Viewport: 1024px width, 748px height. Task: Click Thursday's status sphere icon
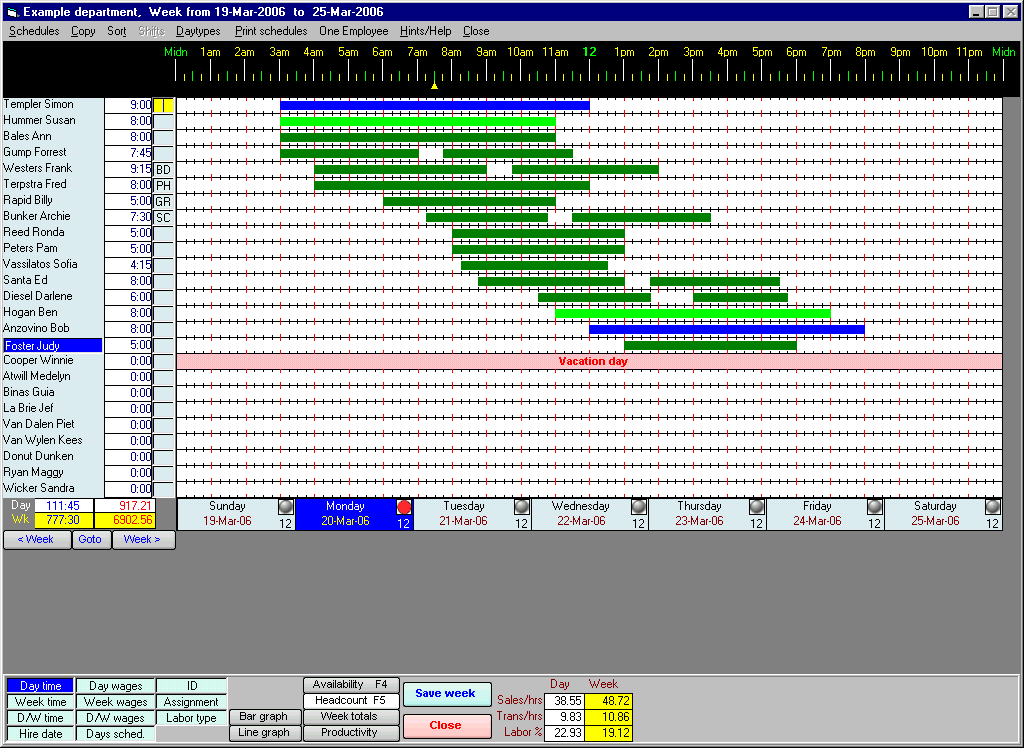pyautogui.click(x=757, y=508)
